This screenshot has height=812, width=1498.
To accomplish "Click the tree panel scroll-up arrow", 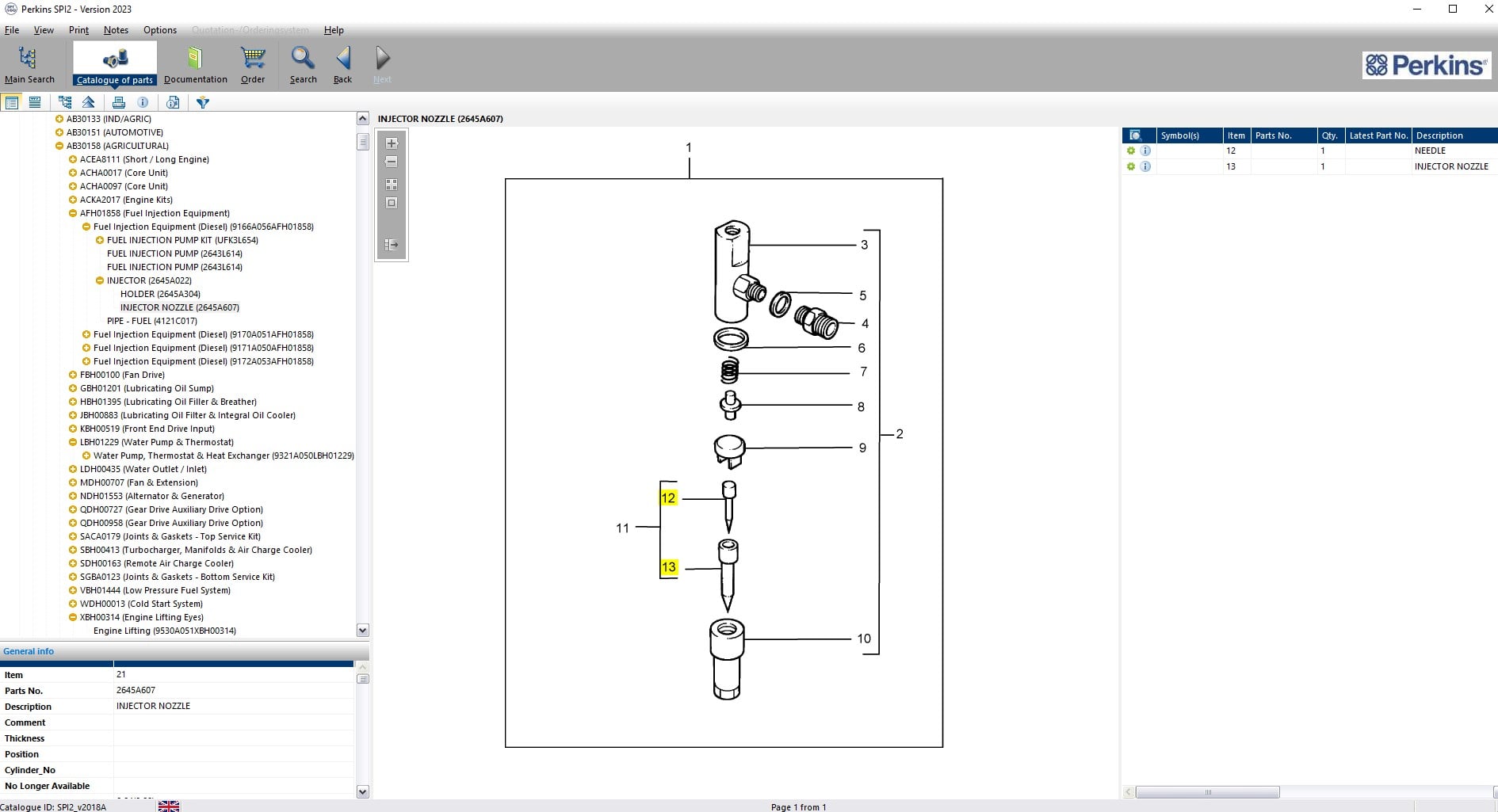I will pos(363,119).
